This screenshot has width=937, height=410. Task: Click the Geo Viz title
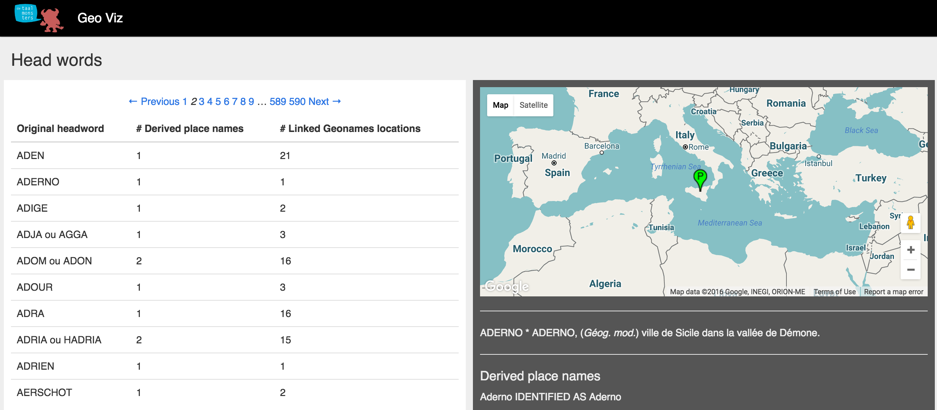(100, 18)
